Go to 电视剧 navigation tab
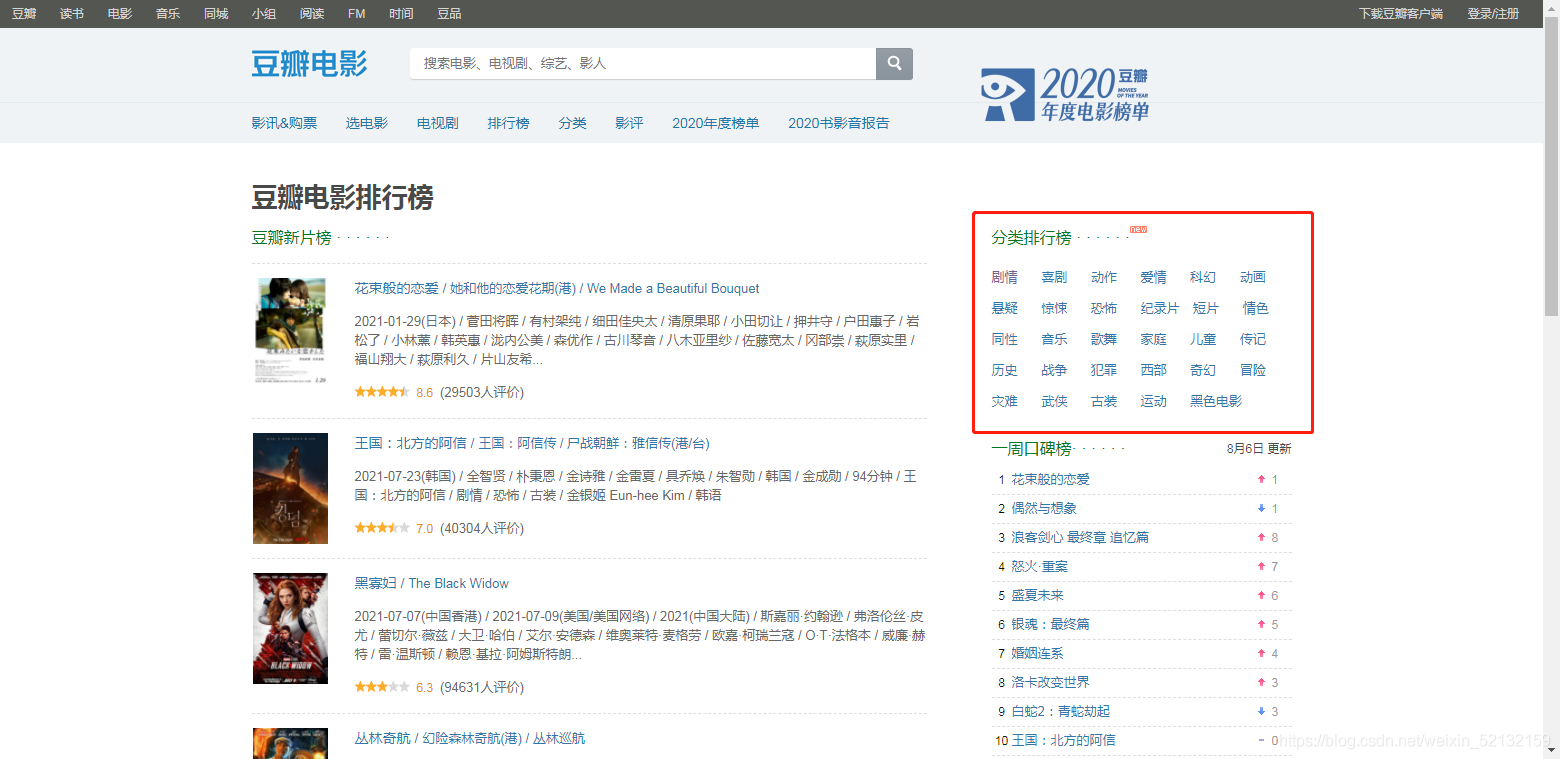 (x=438, y=123)
